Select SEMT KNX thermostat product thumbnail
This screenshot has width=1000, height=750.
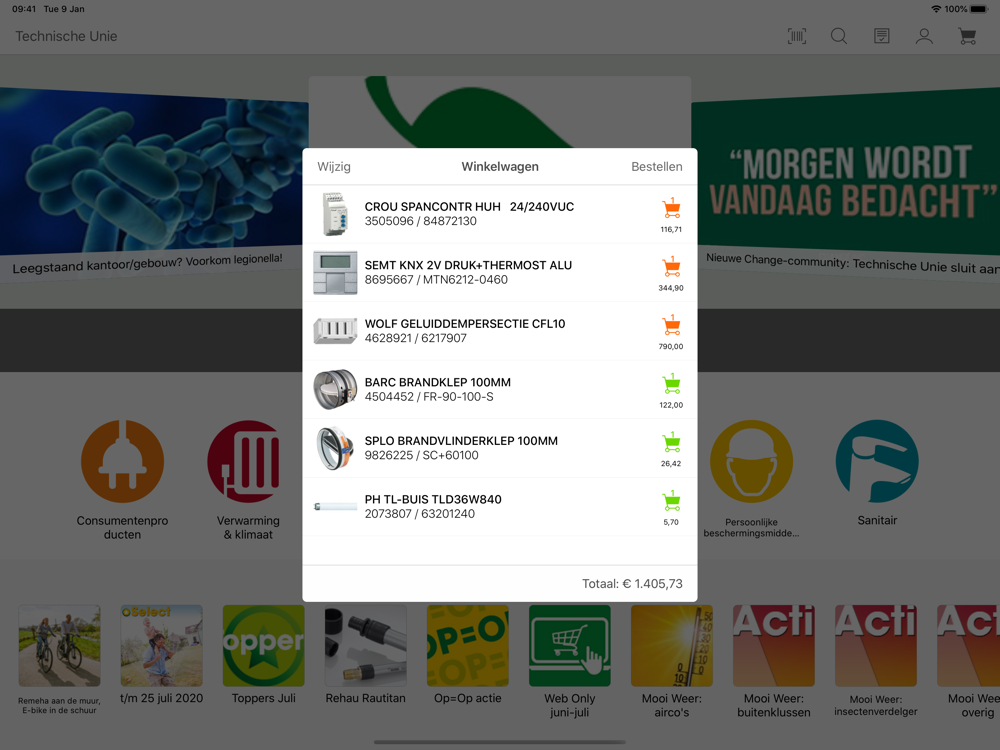pos(335,273)
